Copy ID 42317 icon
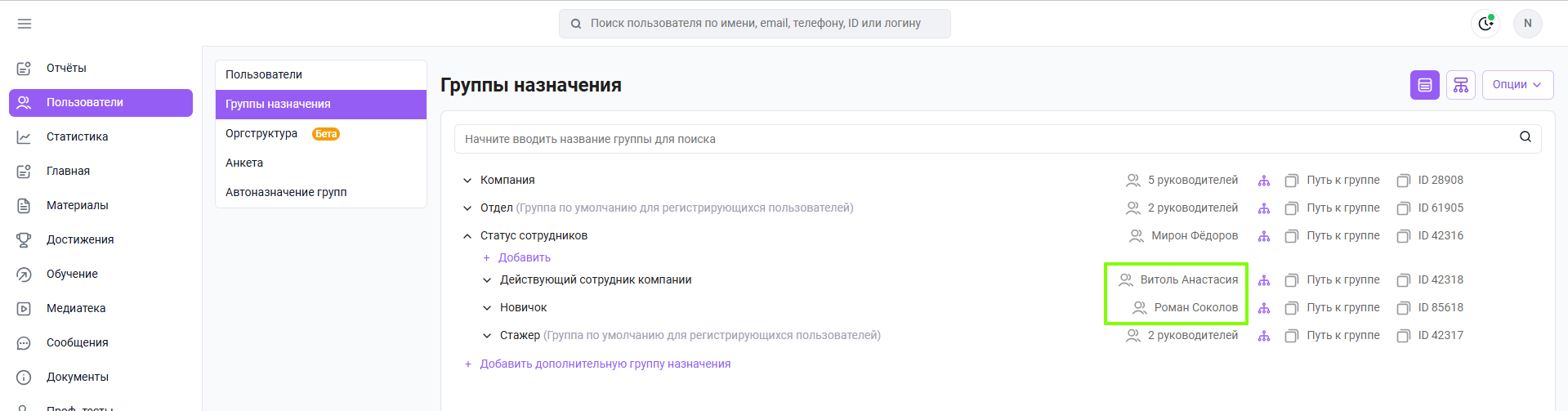The image size is (1568, 411). tap(1404, 336)
